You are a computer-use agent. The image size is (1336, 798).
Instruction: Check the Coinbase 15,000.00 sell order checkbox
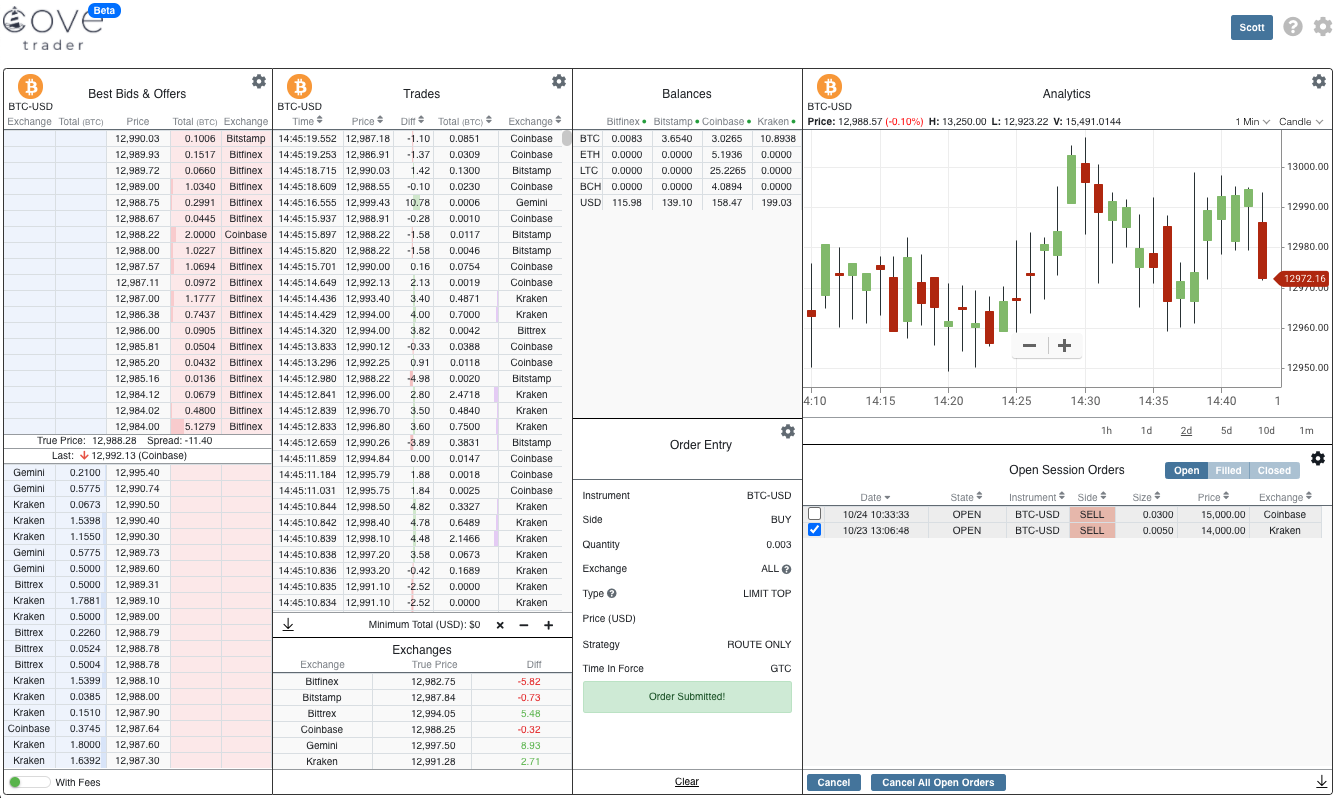814,514
